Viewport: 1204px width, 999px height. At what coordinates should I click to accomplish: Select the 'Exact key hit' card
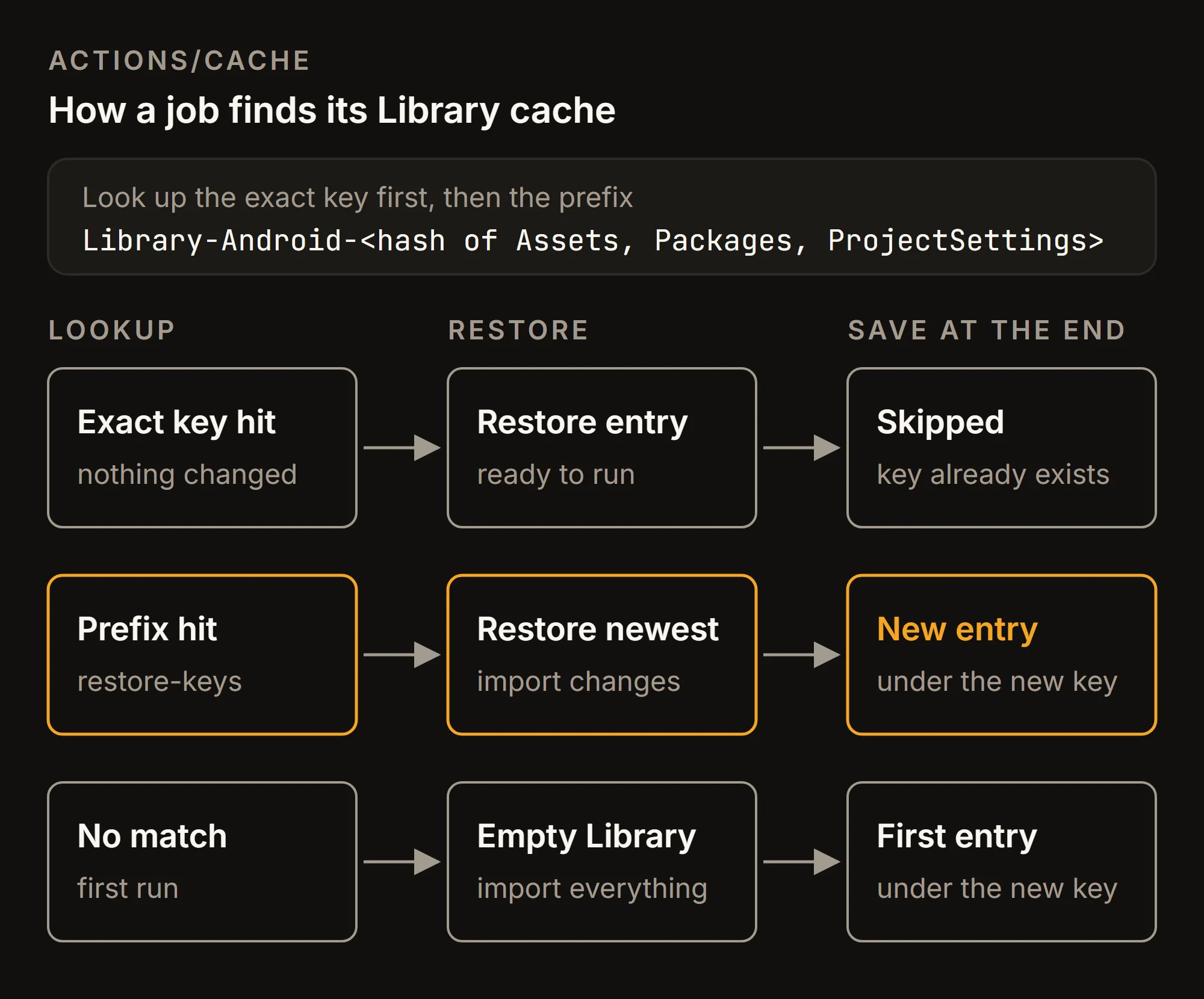click(202, 448)
